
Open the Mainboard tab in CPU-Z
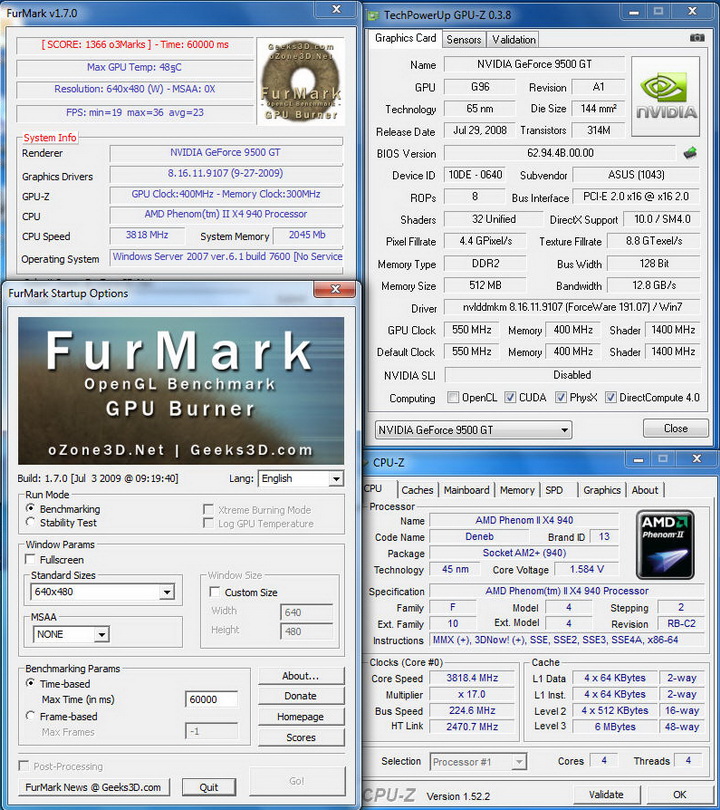(466, 490)
